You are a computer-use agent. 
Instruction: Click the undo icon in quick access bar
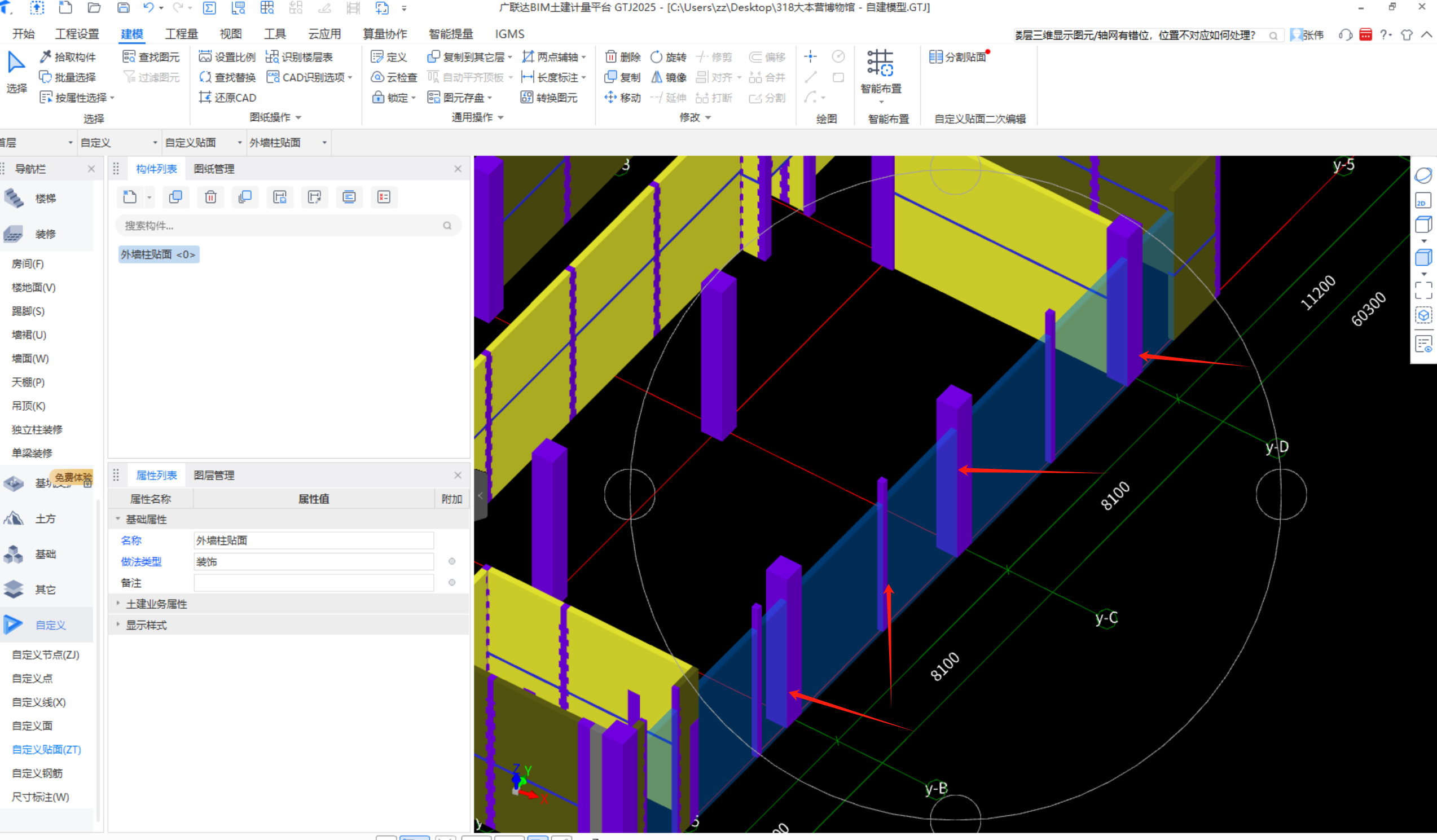tap(148, 7)
